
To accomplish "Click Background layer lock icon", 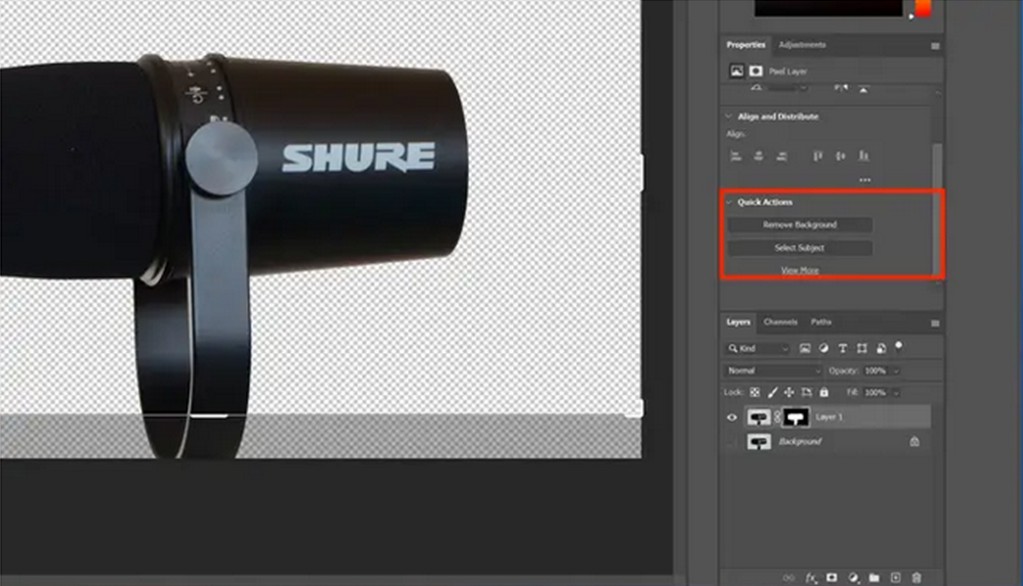I will click(x=915, y=442).
